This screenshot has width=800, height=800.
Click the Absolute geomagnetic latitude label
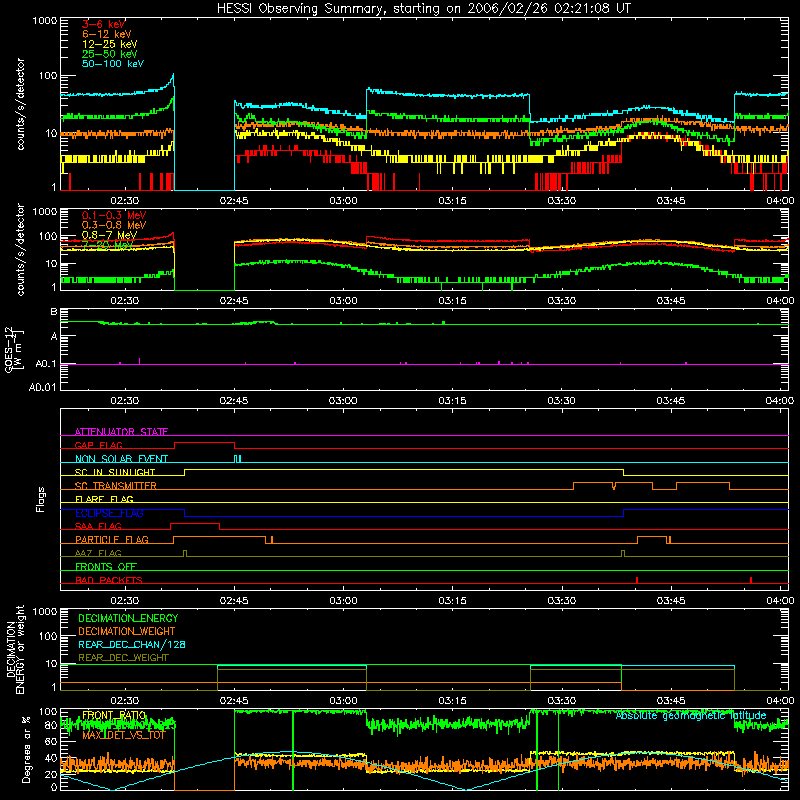[x=691, y=716]
